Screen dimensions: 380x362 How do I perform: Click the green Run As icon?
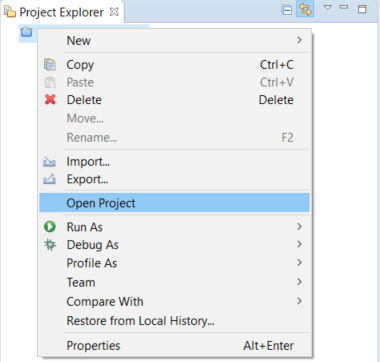point(50,227)
